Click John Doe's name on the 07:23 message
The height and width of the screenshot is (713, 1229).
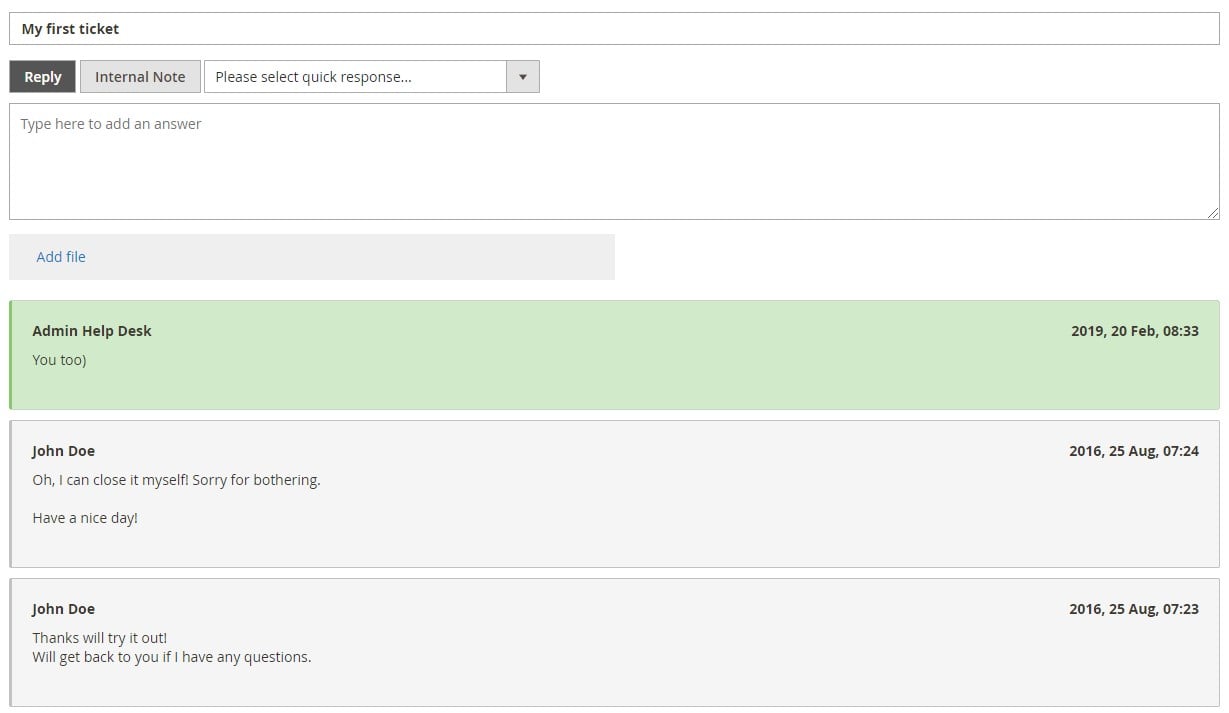[x=64, y=609]
